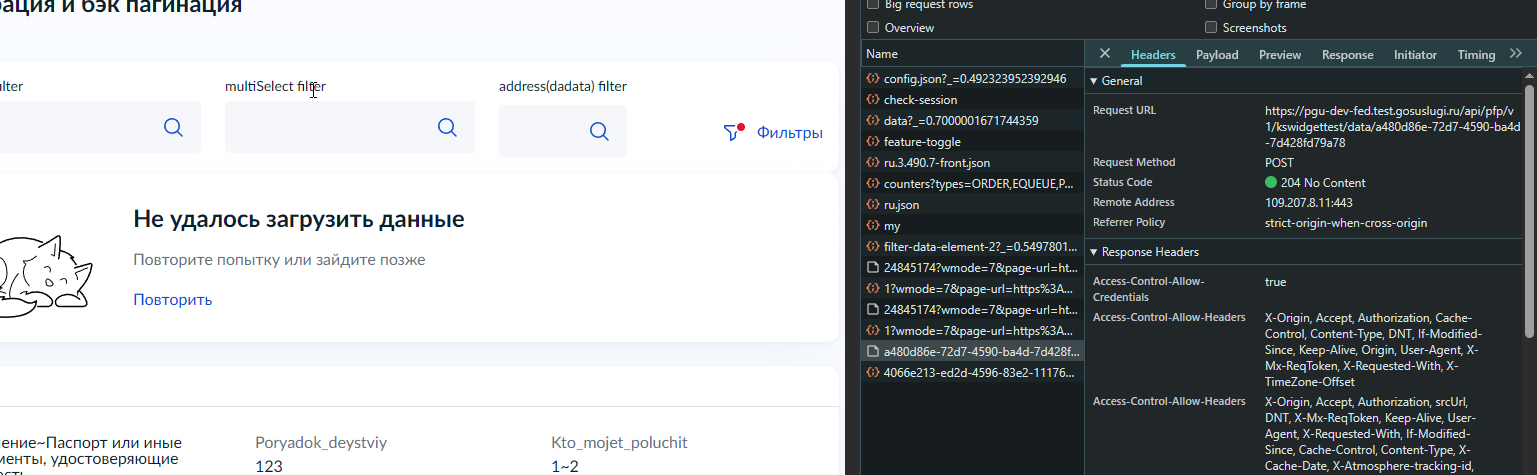This screenshot has height=475, width=1537.
Task: Select the 4066e213-ed2d-4596 request row
Action: (x=972, y=372)
